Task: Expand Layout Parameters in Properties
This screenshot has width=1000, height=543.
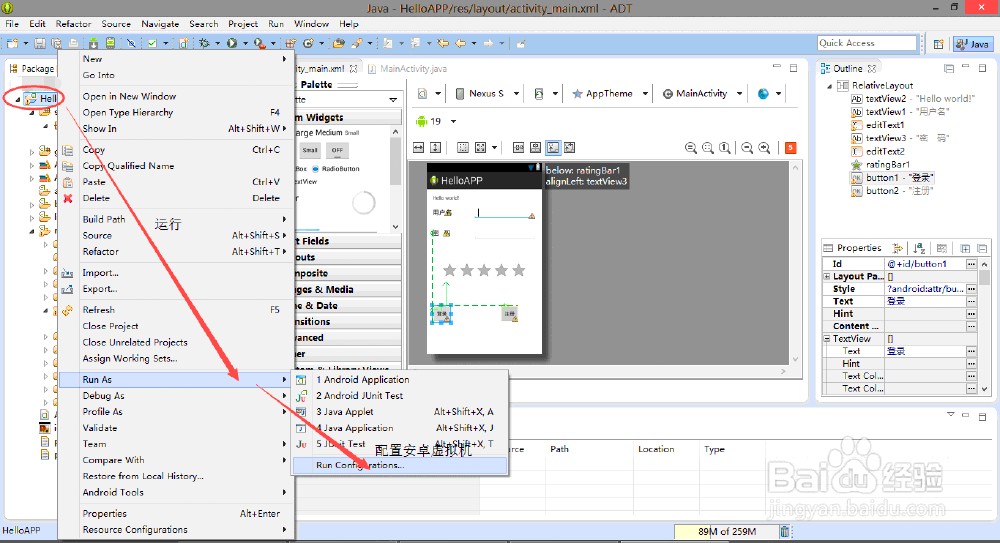Action: point(827,276)
